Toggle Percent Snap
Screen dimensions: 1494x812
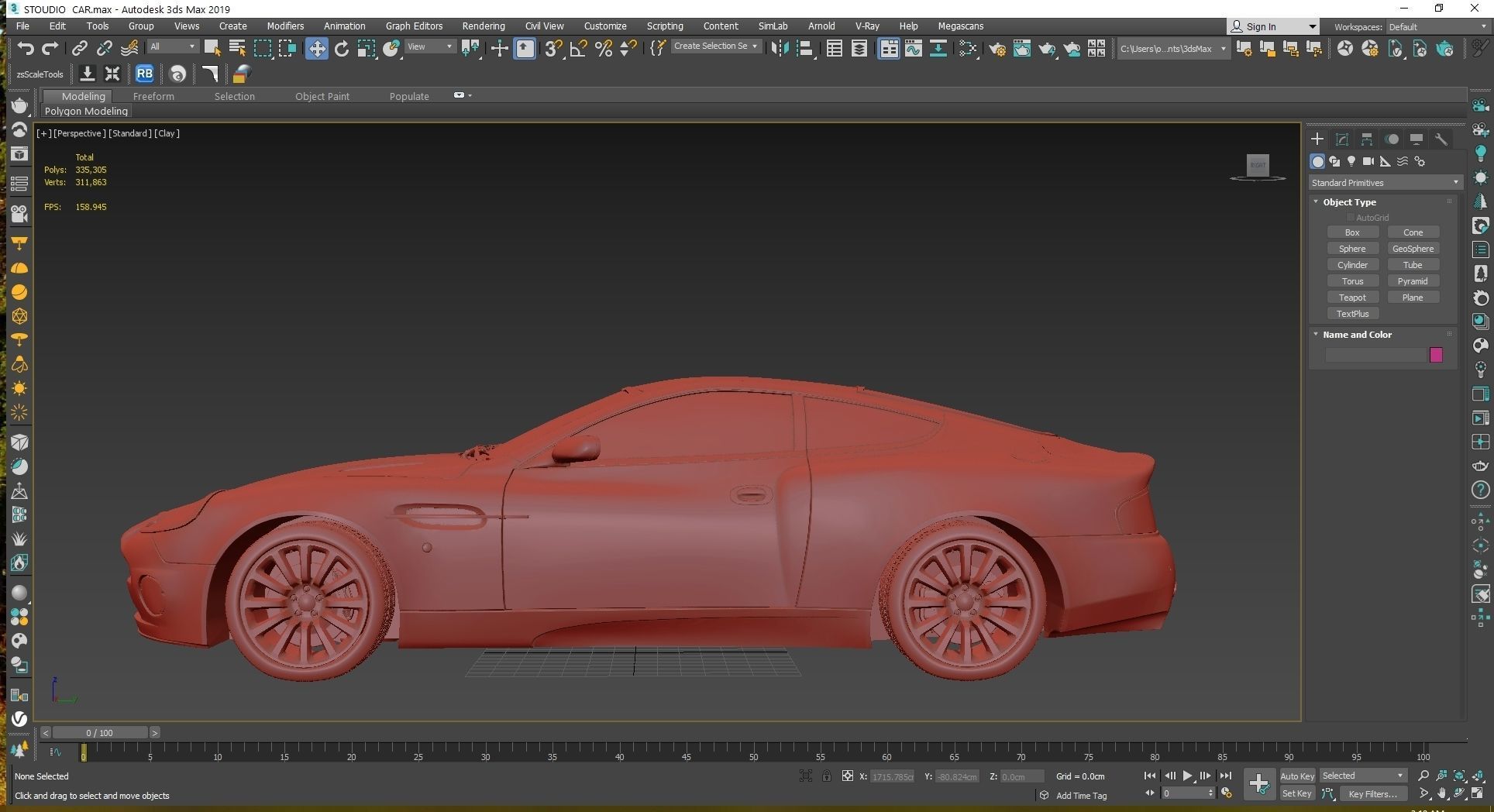pyautogui.click(x=604, y=49)
